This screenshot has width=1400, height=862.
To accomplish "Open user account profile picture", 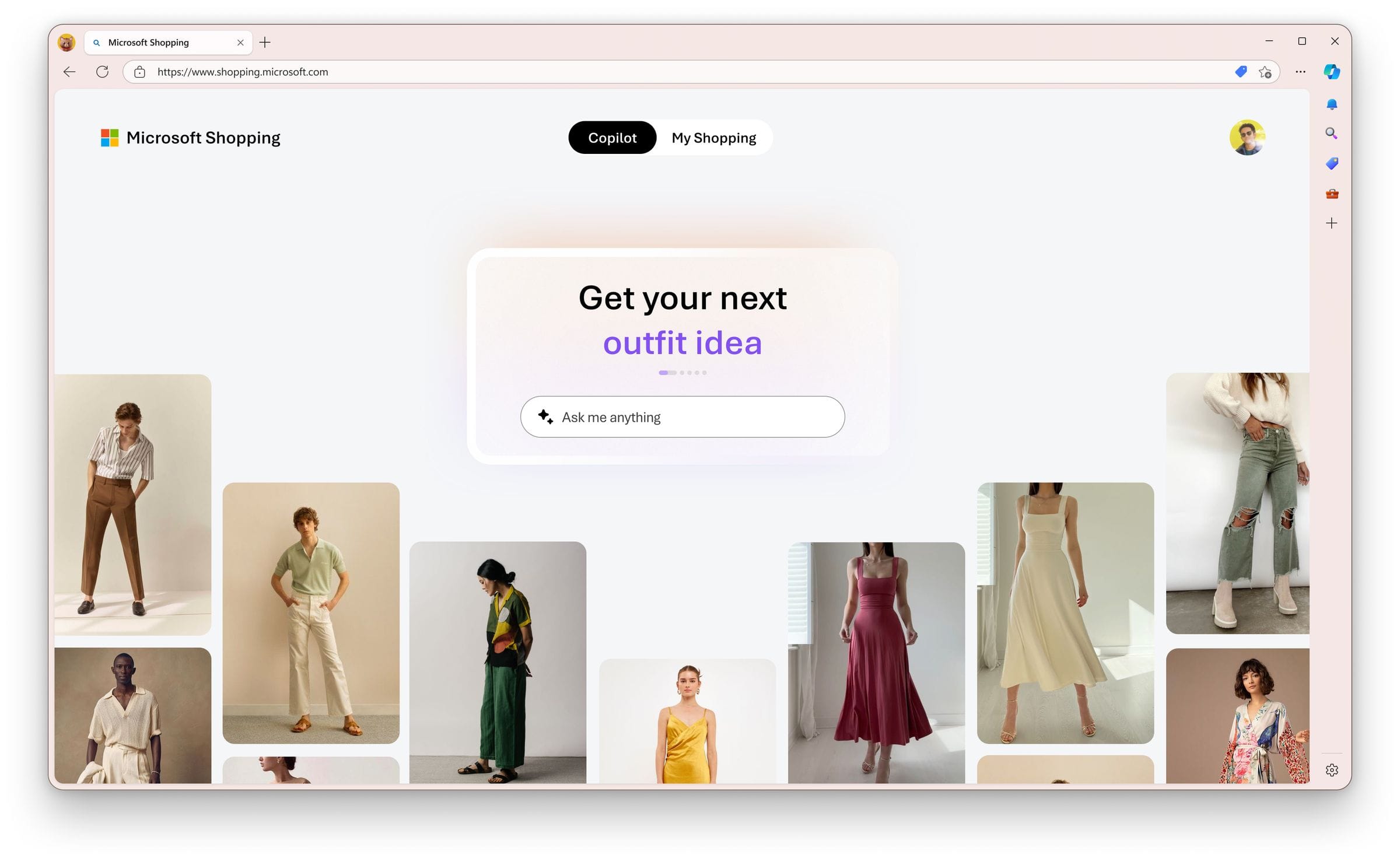I will coord(1247,138).
